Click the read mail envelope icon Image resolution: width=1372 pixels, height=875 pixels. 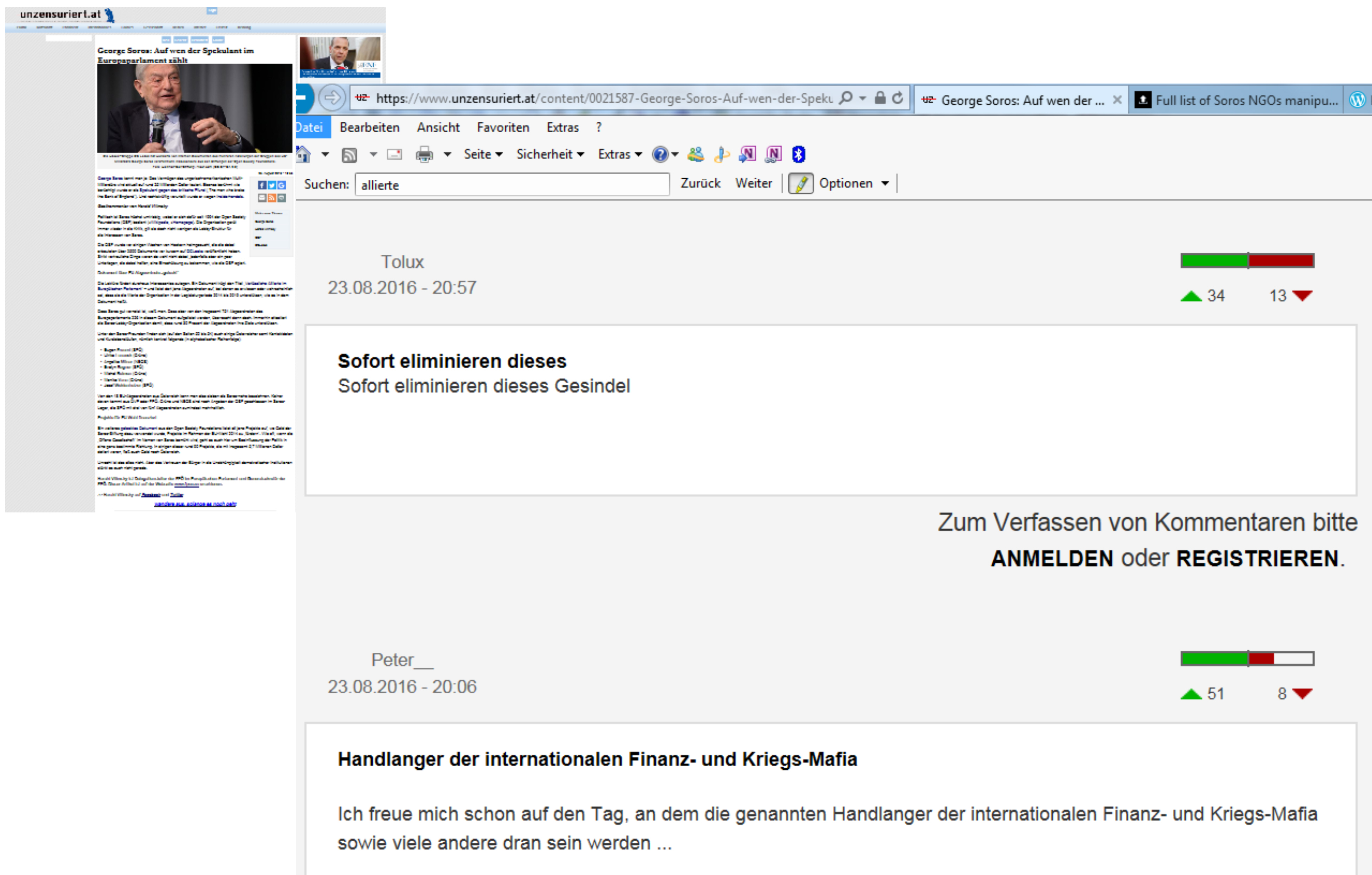[394, 154]
